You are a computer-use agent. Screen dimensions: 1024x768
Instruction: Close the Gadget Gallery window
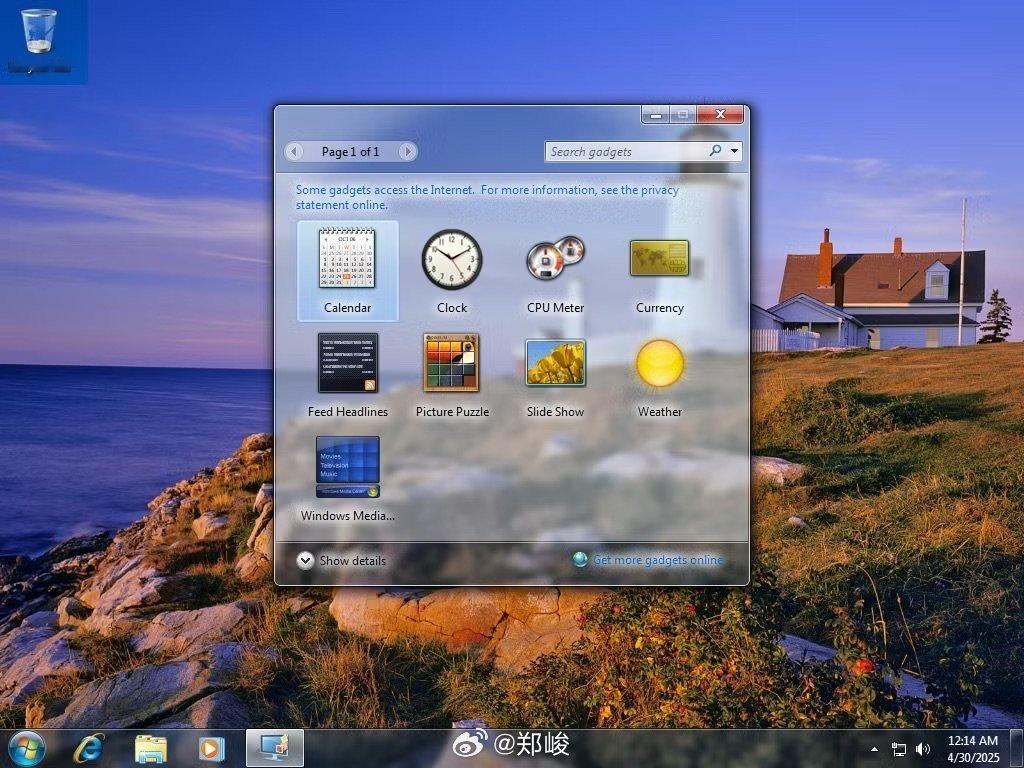(720, 114)
